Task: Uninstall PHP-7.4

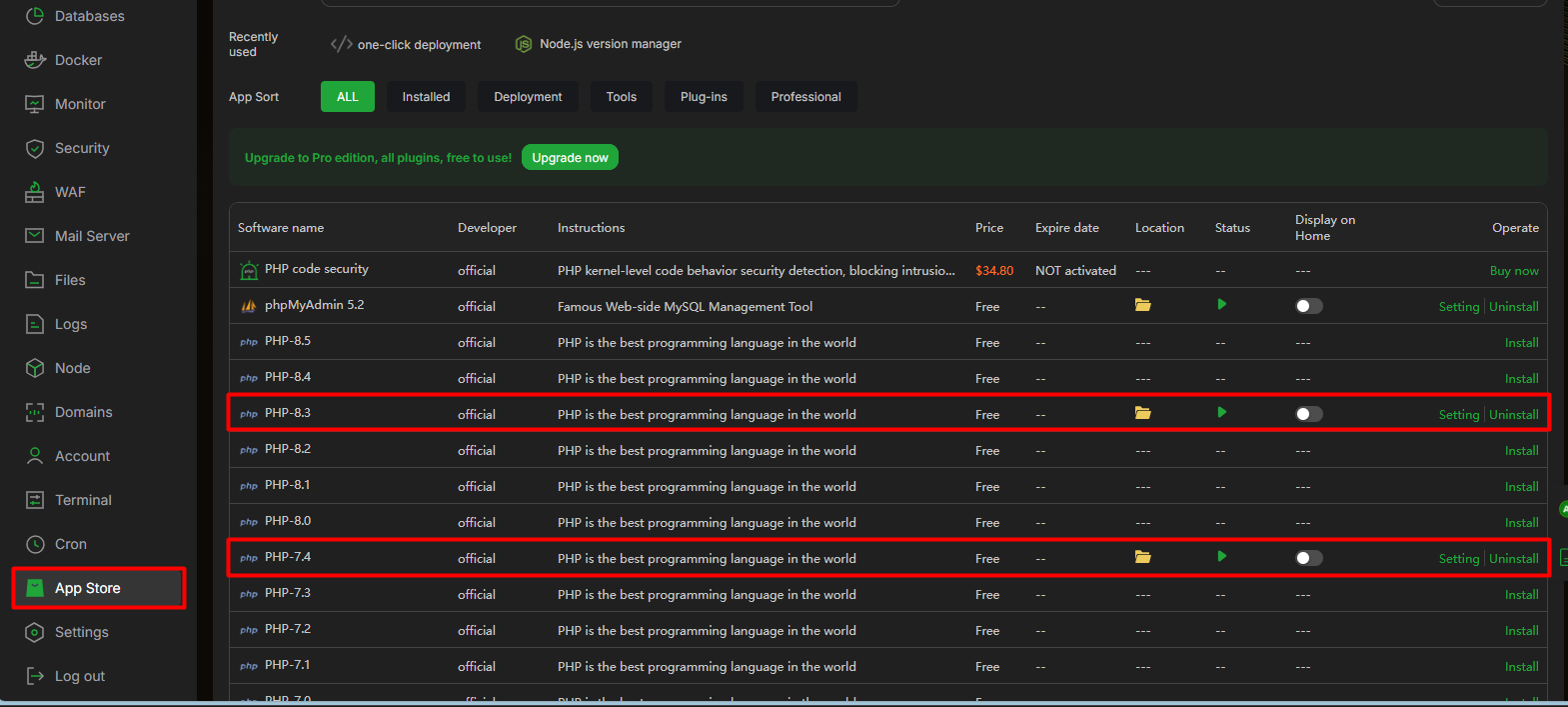Action: point(1513,559)
